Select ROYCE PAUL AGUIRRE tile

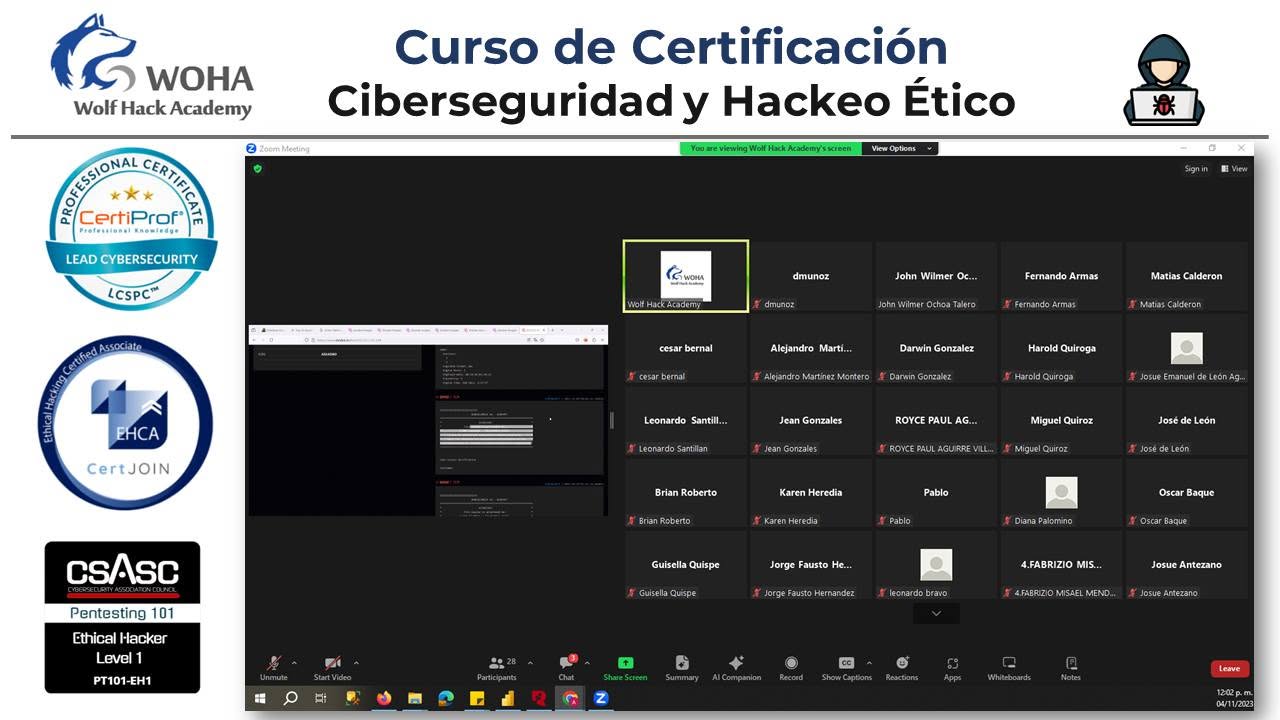[x=936, y=420]
